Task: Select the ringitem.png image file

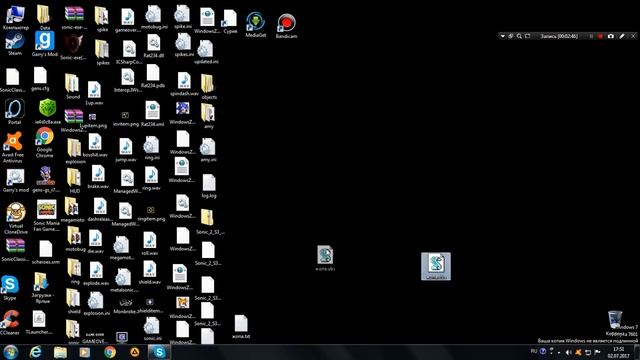Action: coord(151,213)
